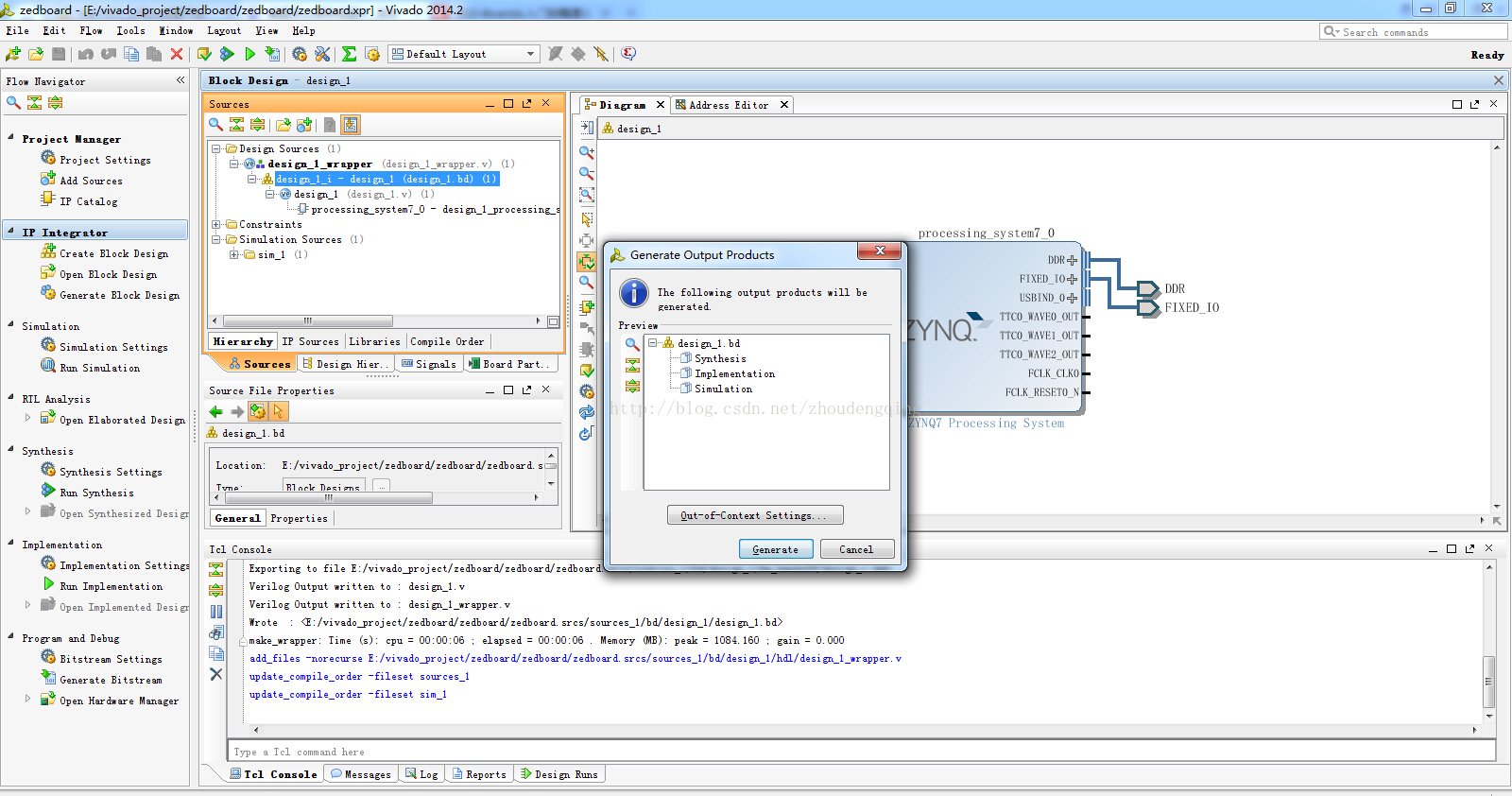The width and height of the screenshot is (1512, 796).
Task: Click Source File Properties horizontal scrollbar
Action: pos(329,497)
